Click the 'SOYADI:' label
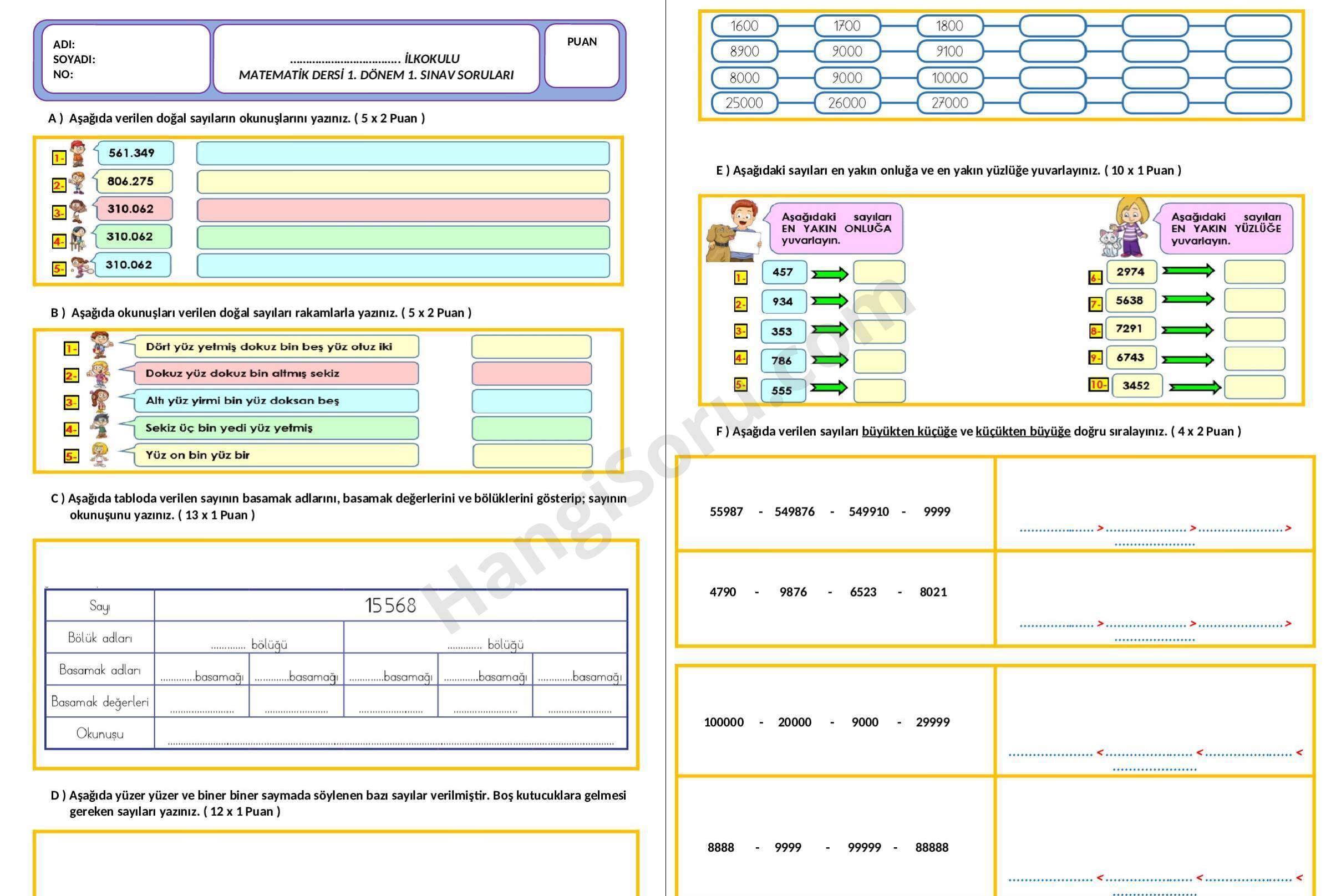1331x896 pixels. click(74, 59)
